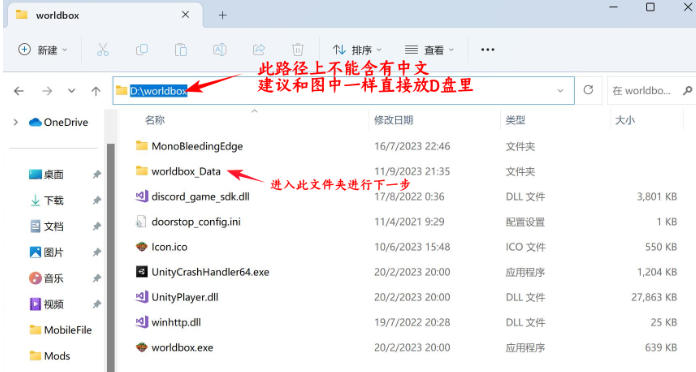
Task: Click the D:\worldbox address bar path
Action: tap(158, 91)
